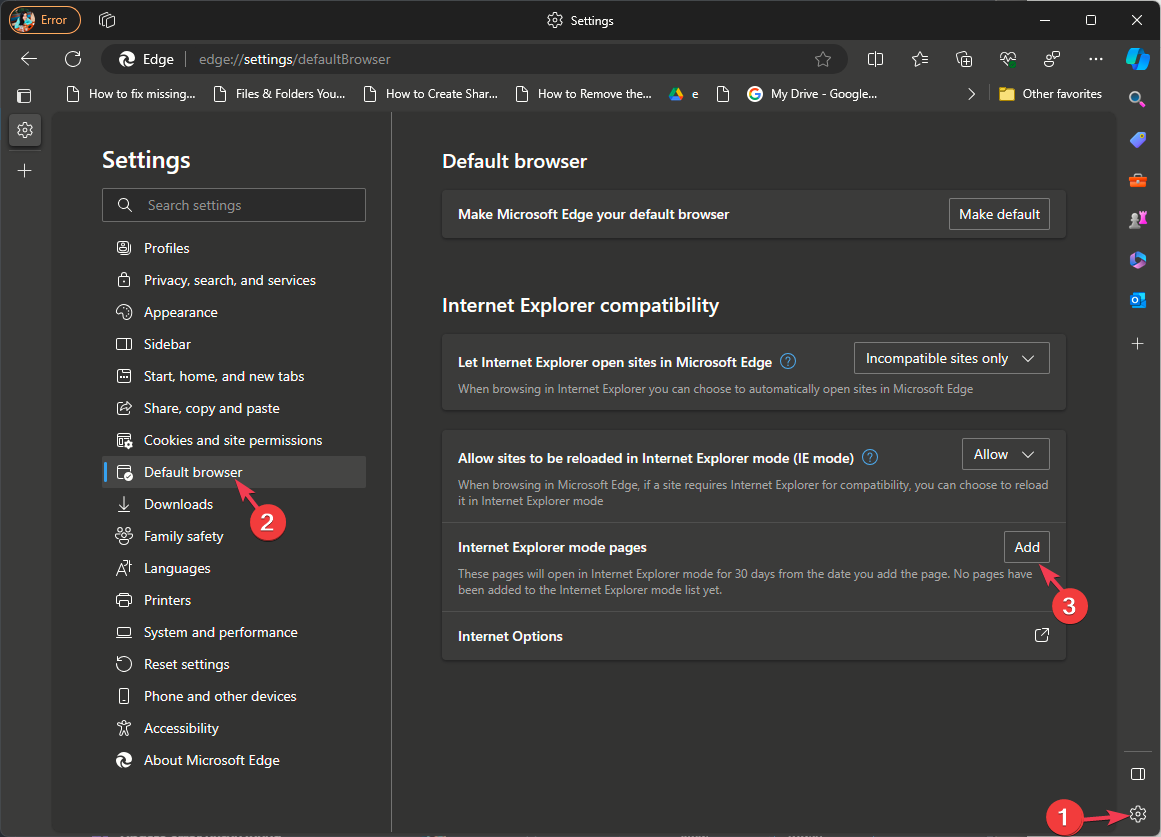Open sidebar settings gear at bottom right
The width and height of the screenshot is (1161, 837).
pos(1137,814)
